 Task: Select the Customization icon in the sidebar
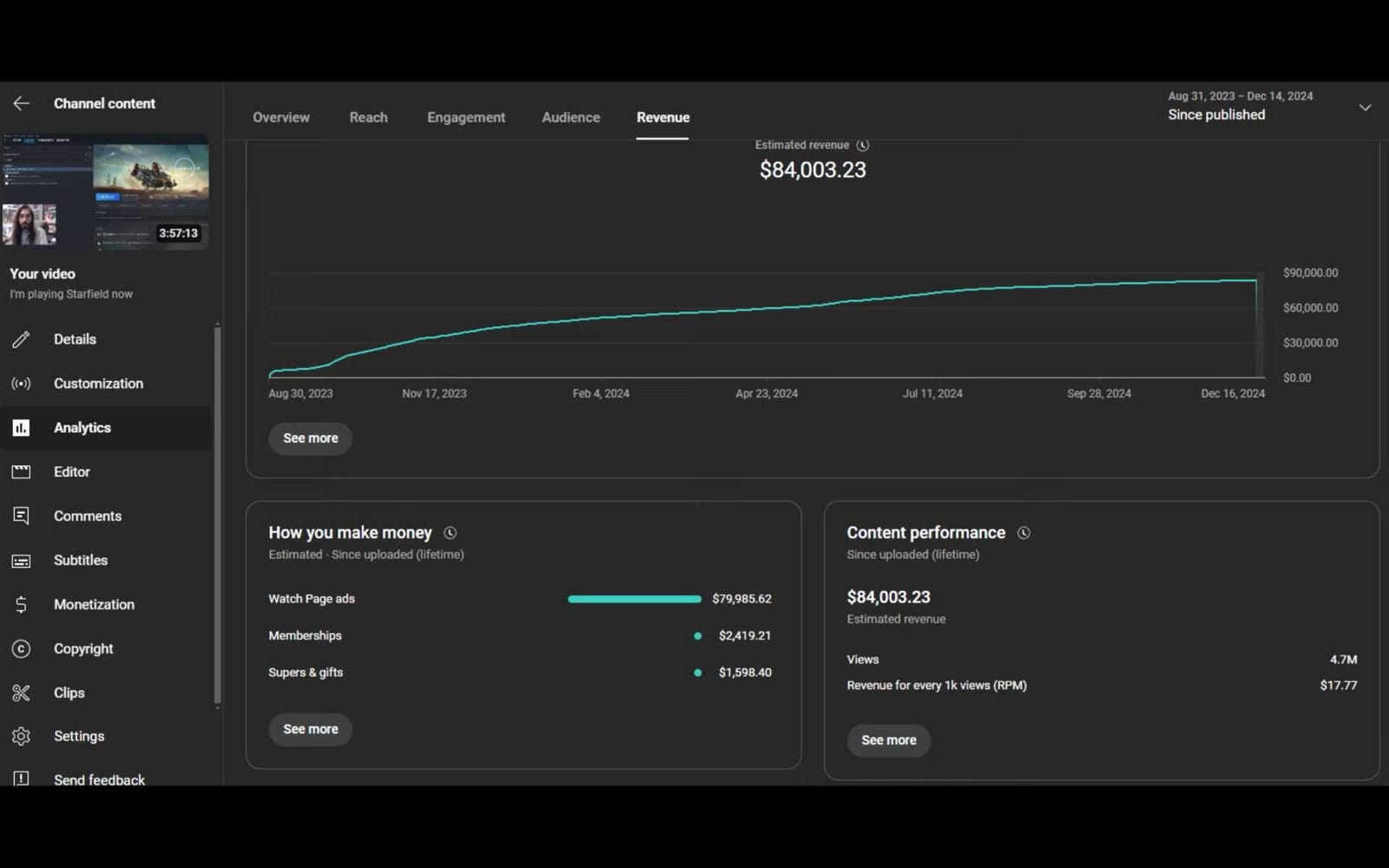(21, 383)
